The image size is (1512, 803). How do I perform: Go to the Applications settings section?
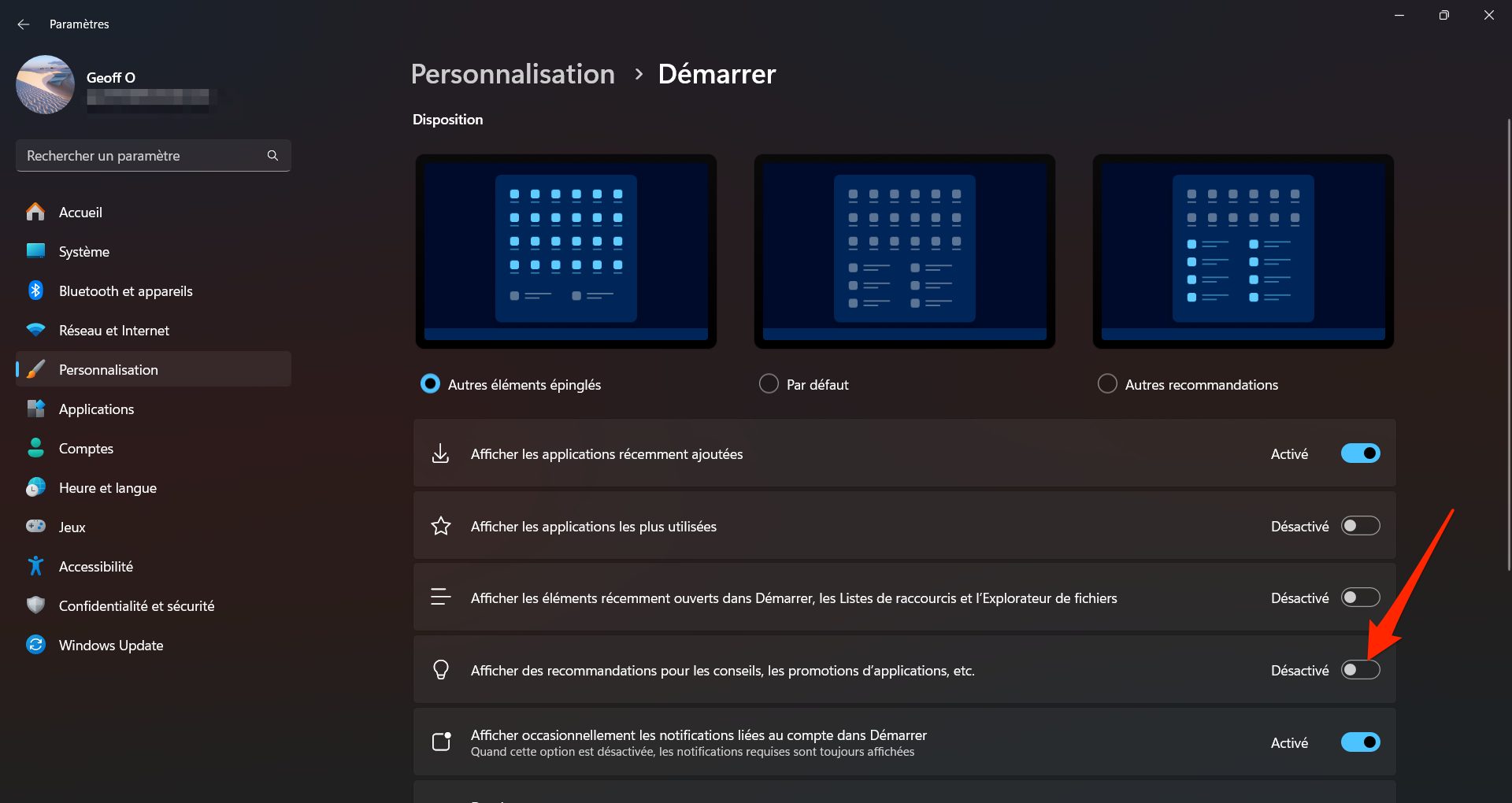[x=96, y=409]
